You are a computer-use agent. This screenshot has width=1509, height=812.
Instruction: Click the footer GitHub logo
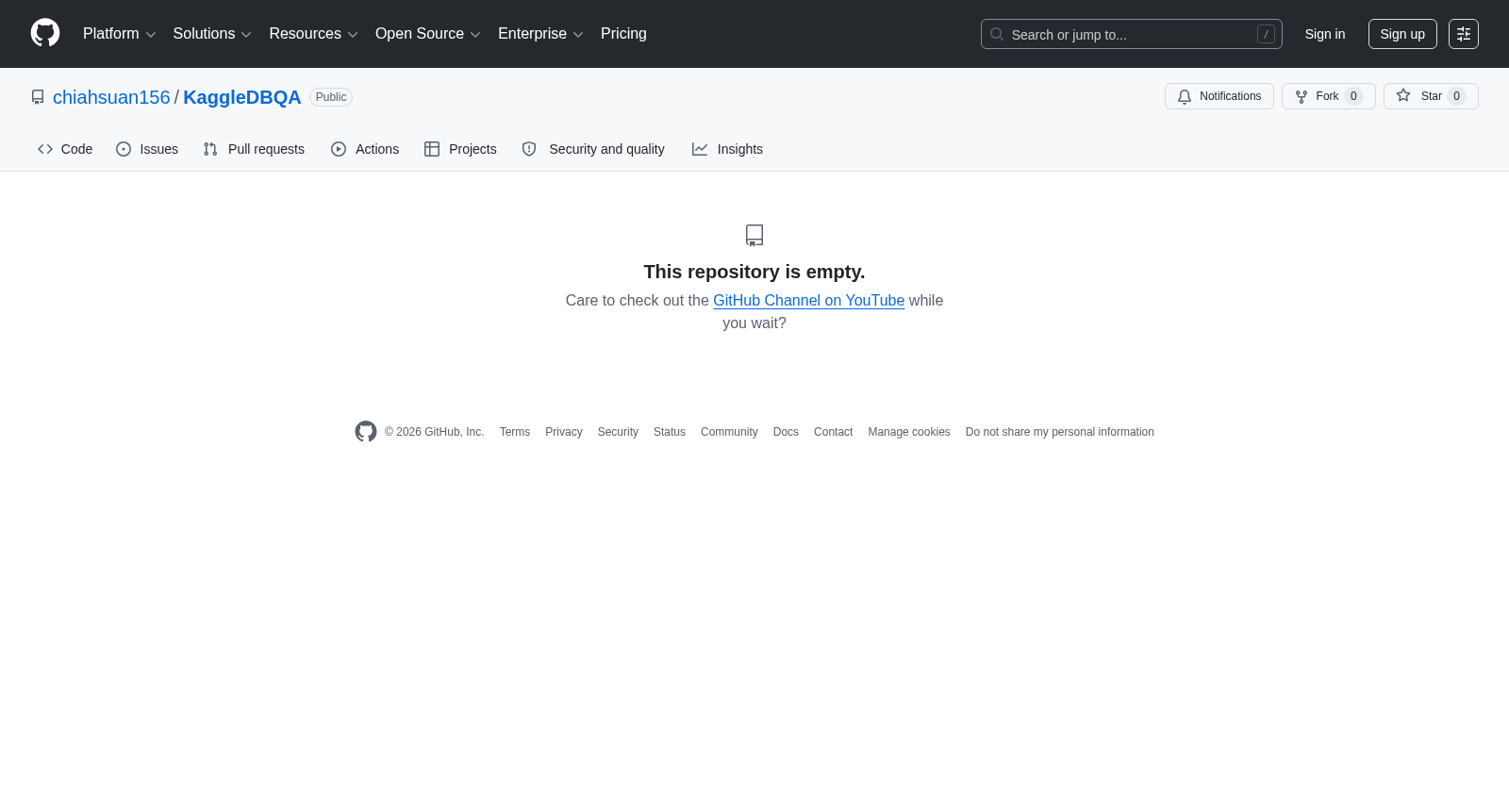point(366,431)
